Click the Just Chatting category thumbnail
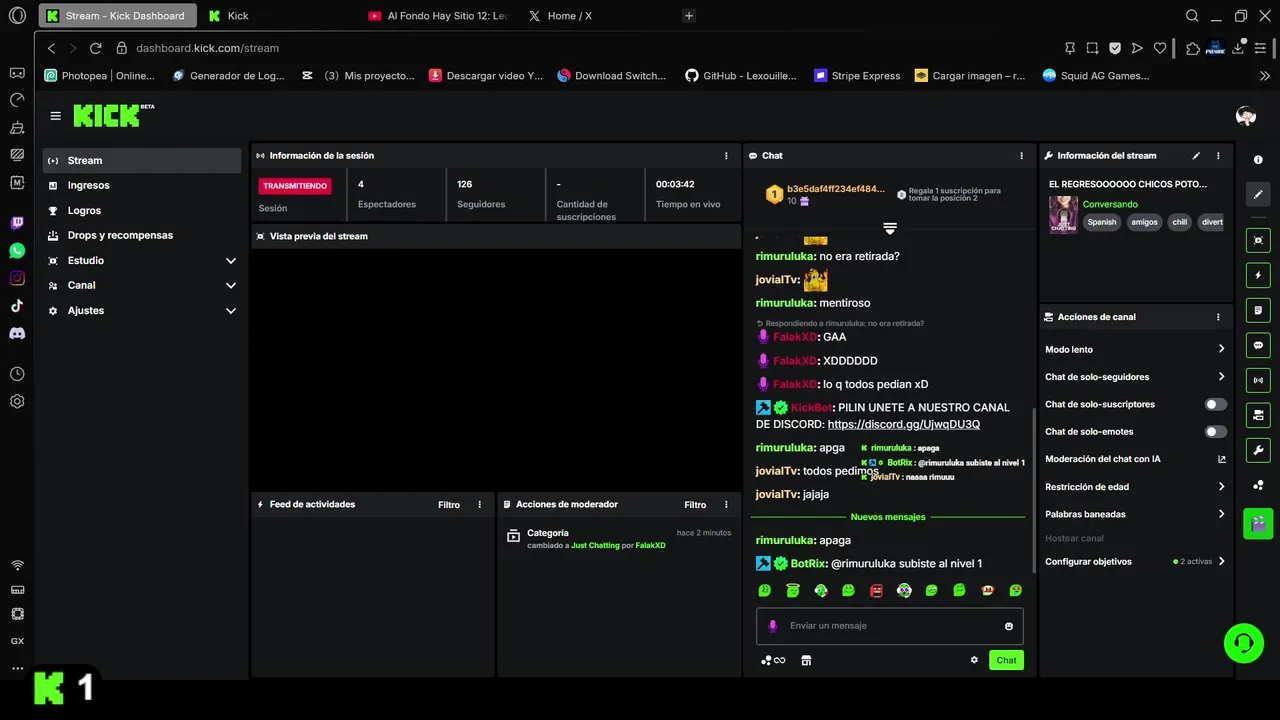This screenshot has height=720, width=1280. 1062,214
